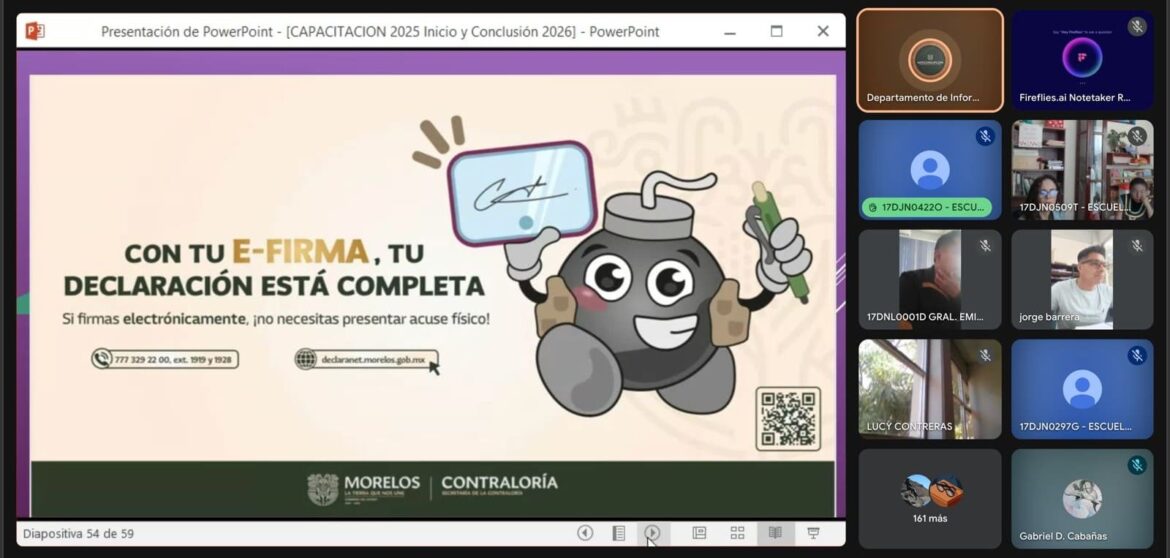The width and height of the screenshot is (1170, 558).
Task: Click muted mic icon on 17DJN0297G tile
Action: coord(1137,355)
